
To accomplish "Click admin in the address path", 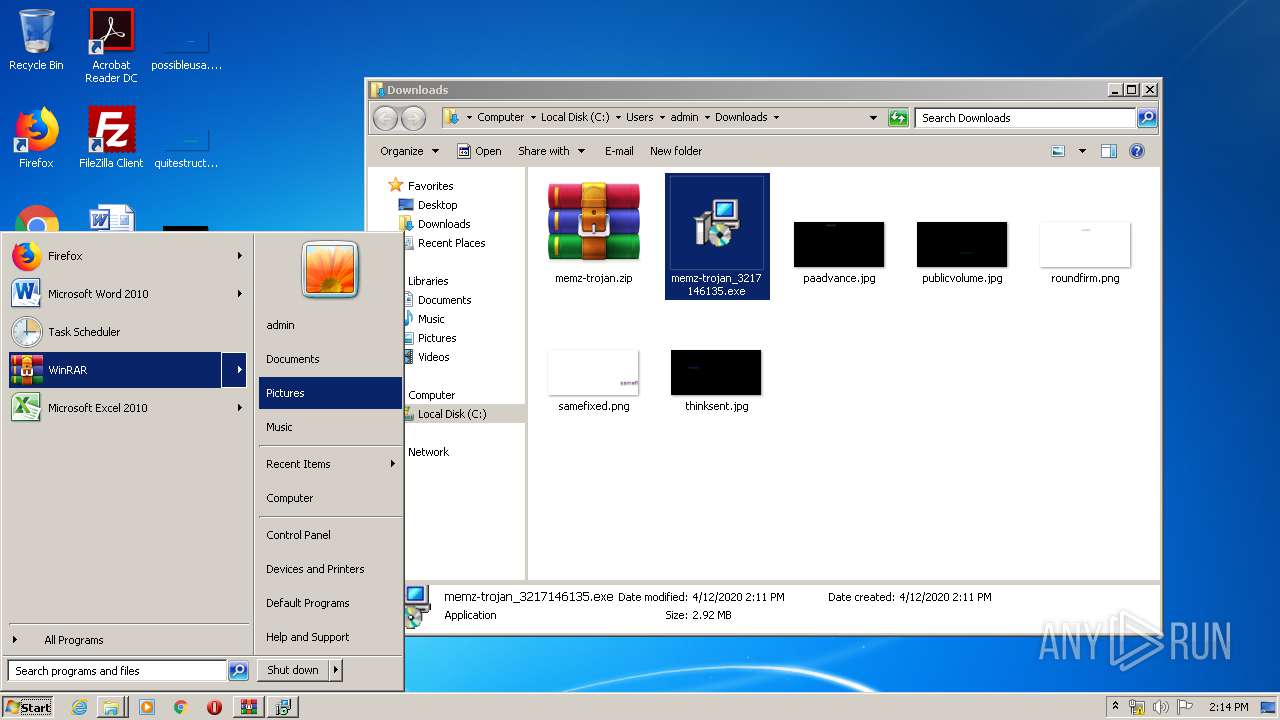I will [x=684, y=117].
